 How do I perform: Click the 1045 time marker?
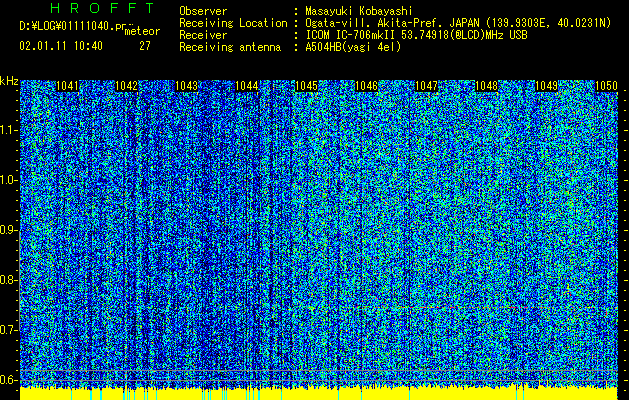click(x=306, y=86)
